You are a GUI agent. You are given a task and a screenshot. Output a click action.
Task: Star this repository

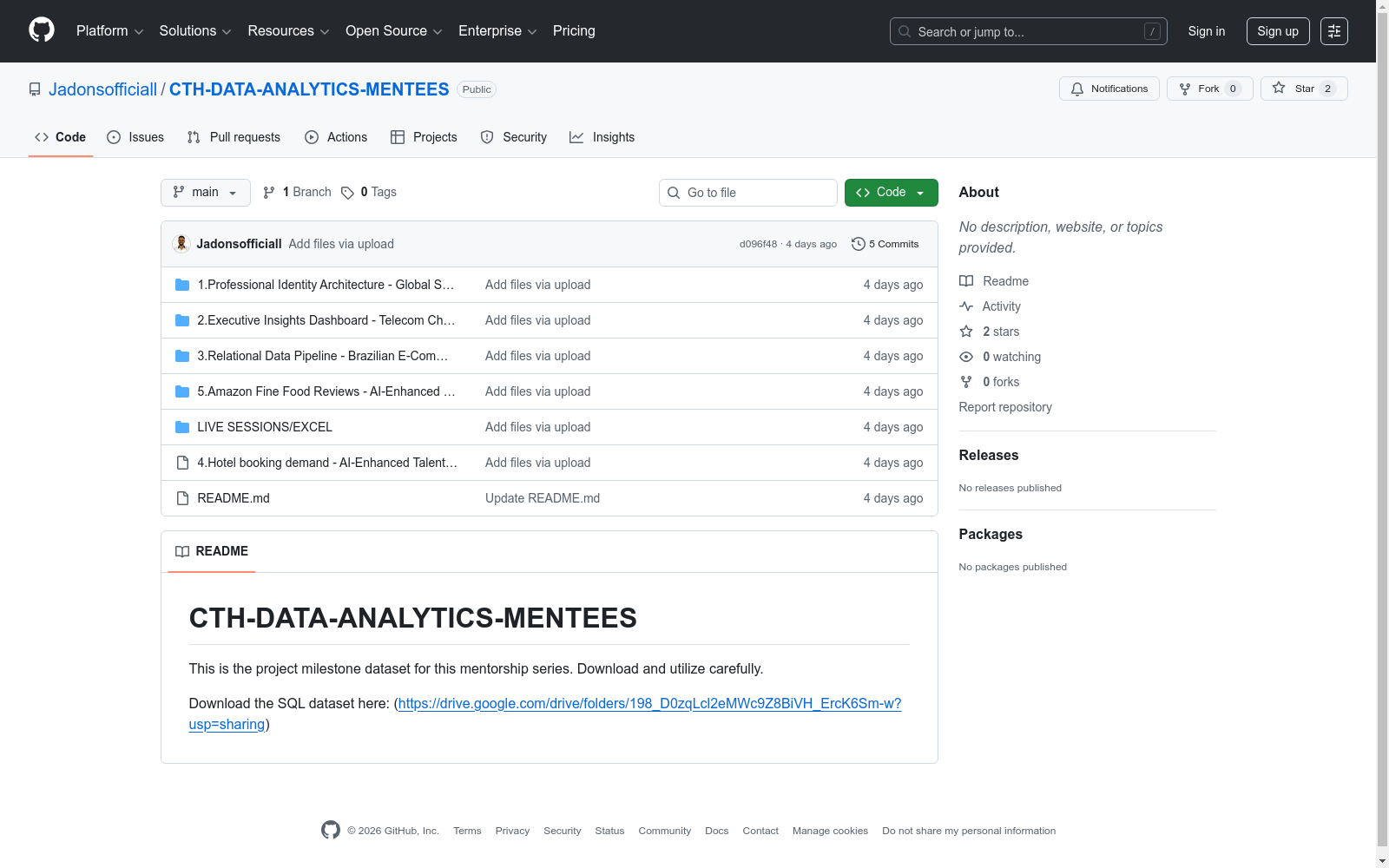1304,89
